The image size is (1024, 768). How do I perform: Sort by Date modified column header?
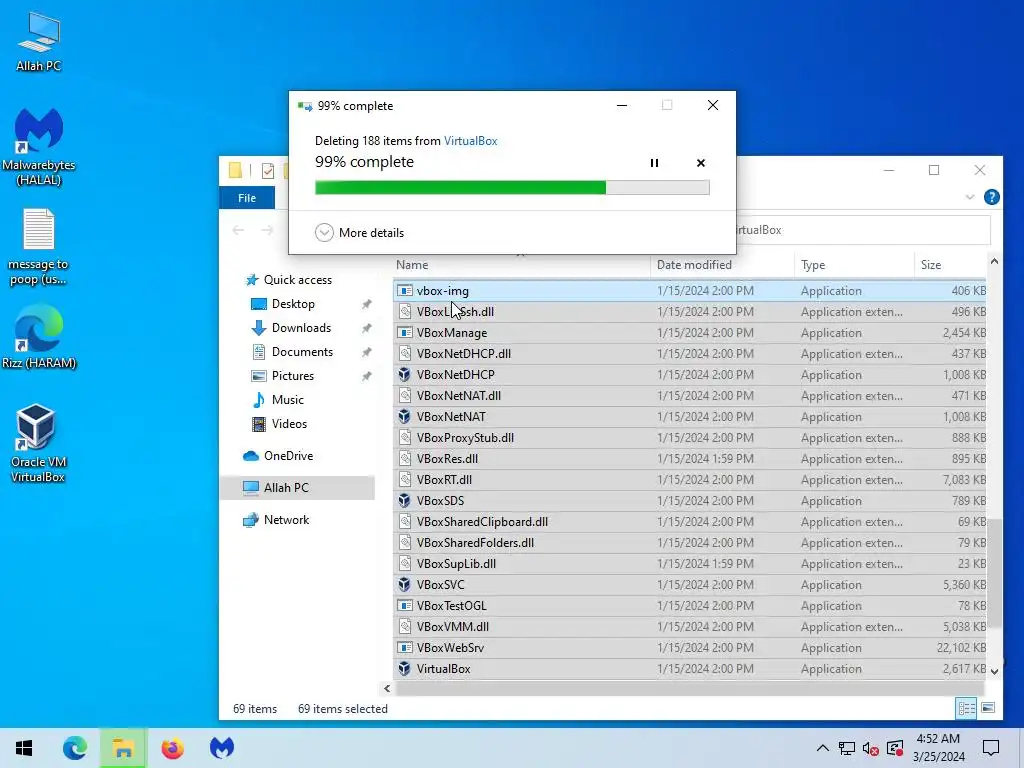click(694, 264)
